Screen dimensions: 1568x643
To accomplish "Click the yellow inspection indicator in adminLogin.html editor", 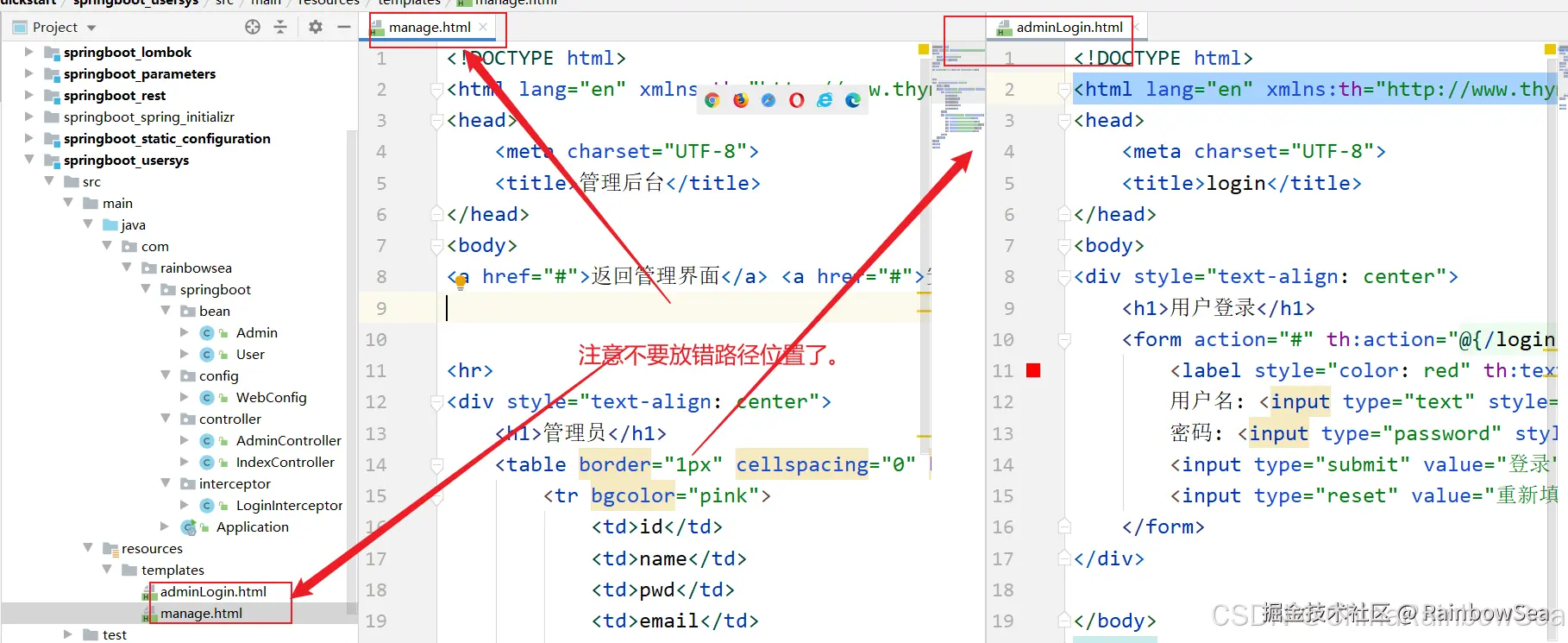I will tap(1550, 49).
